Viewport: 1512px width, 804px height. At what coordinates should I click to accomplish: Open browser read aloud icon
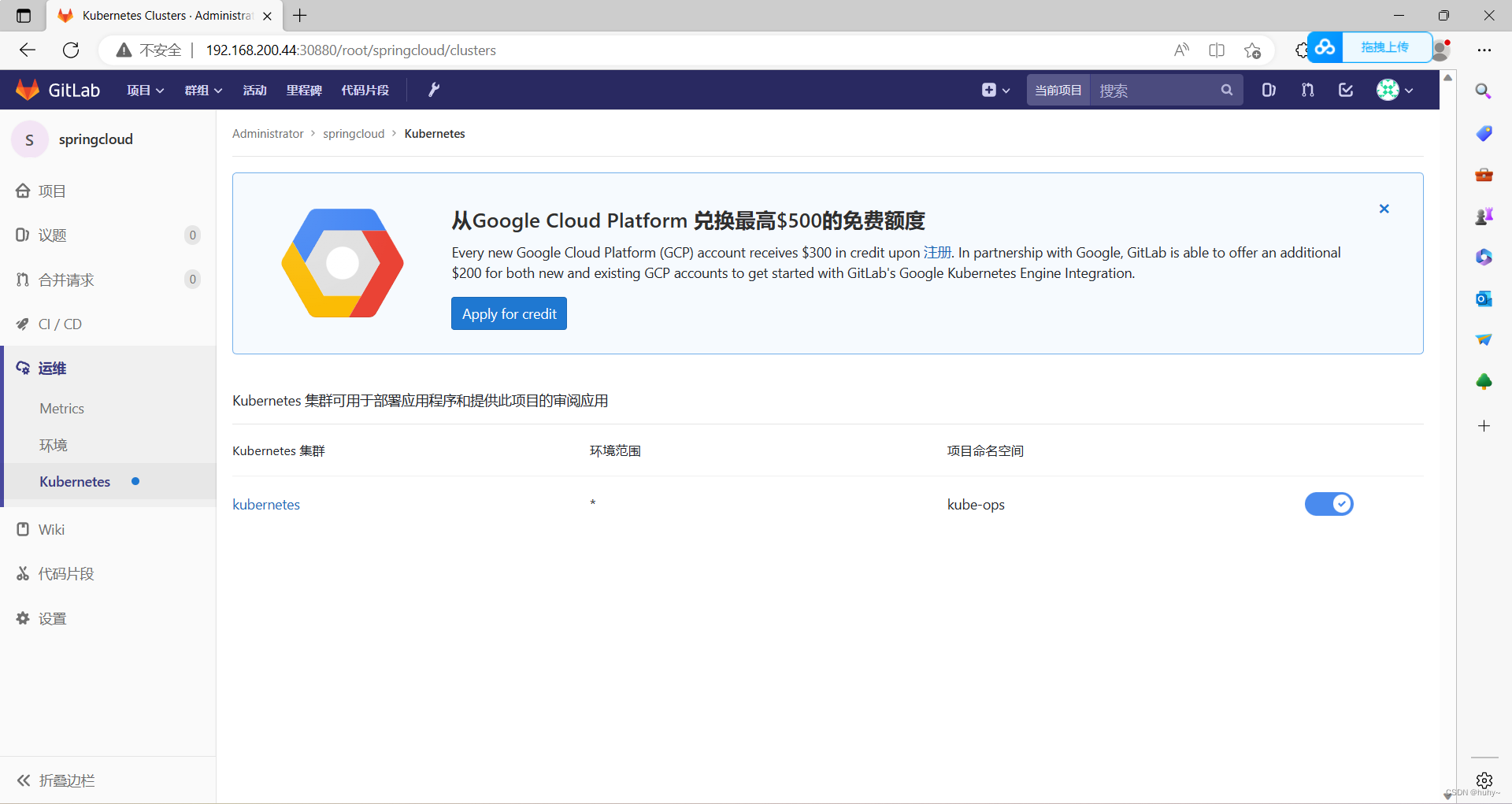[1181, 50]
